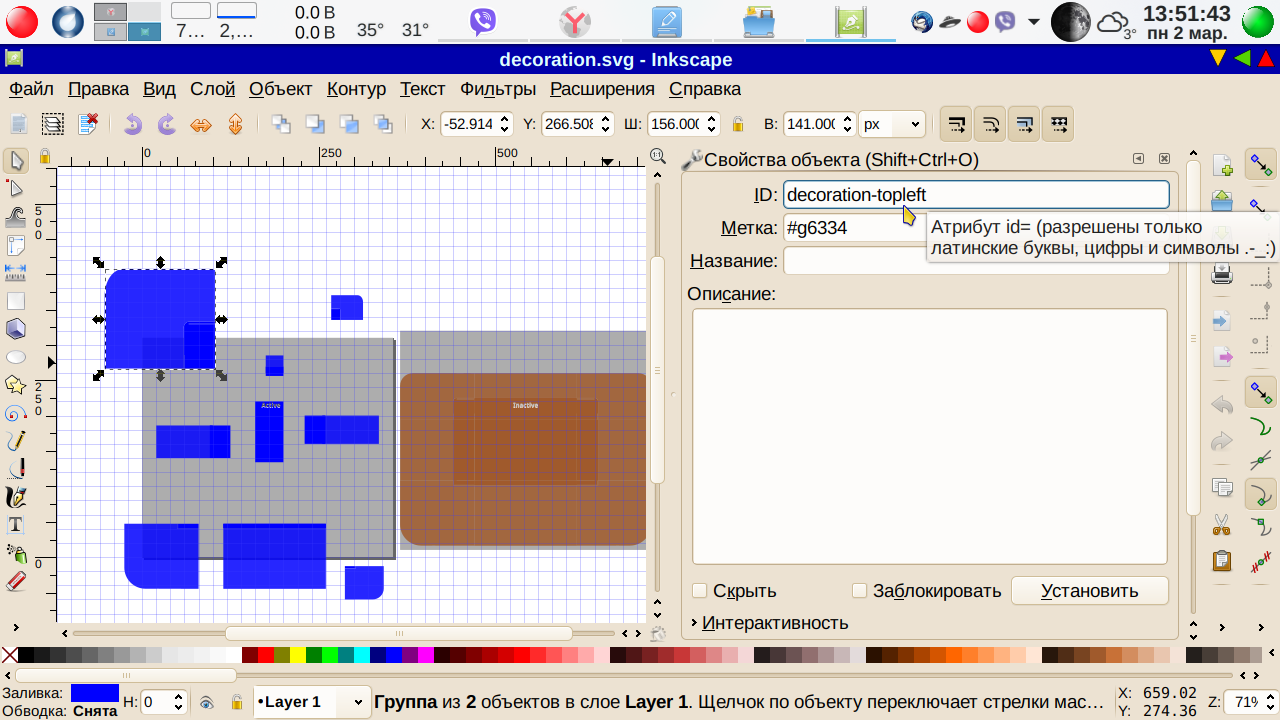
Task: Select the Ellipse tool
Action: [x=16, y=357]
